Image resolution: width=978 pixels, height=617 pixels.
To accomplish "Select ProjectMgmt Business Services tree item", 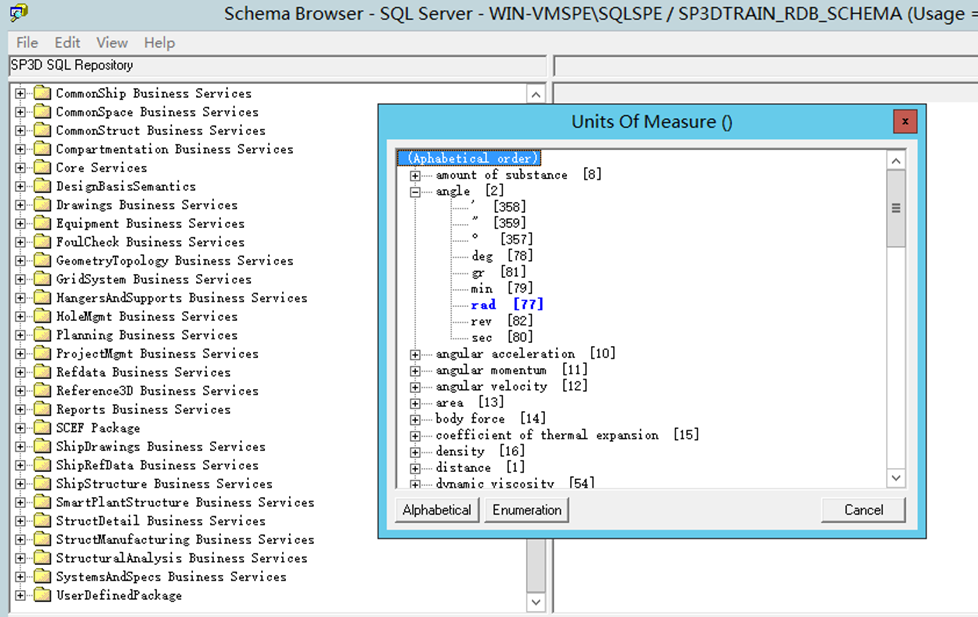I will (157, 354).
